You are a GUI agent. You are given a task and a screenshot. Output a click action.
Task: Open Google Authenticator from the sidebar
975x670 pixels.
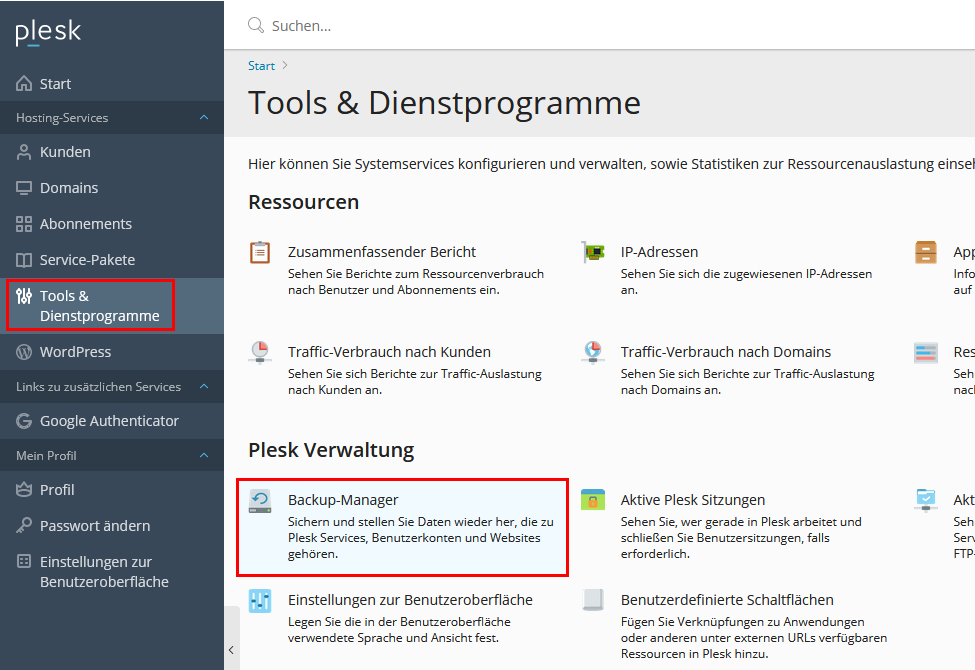click(x=109, y=421)
